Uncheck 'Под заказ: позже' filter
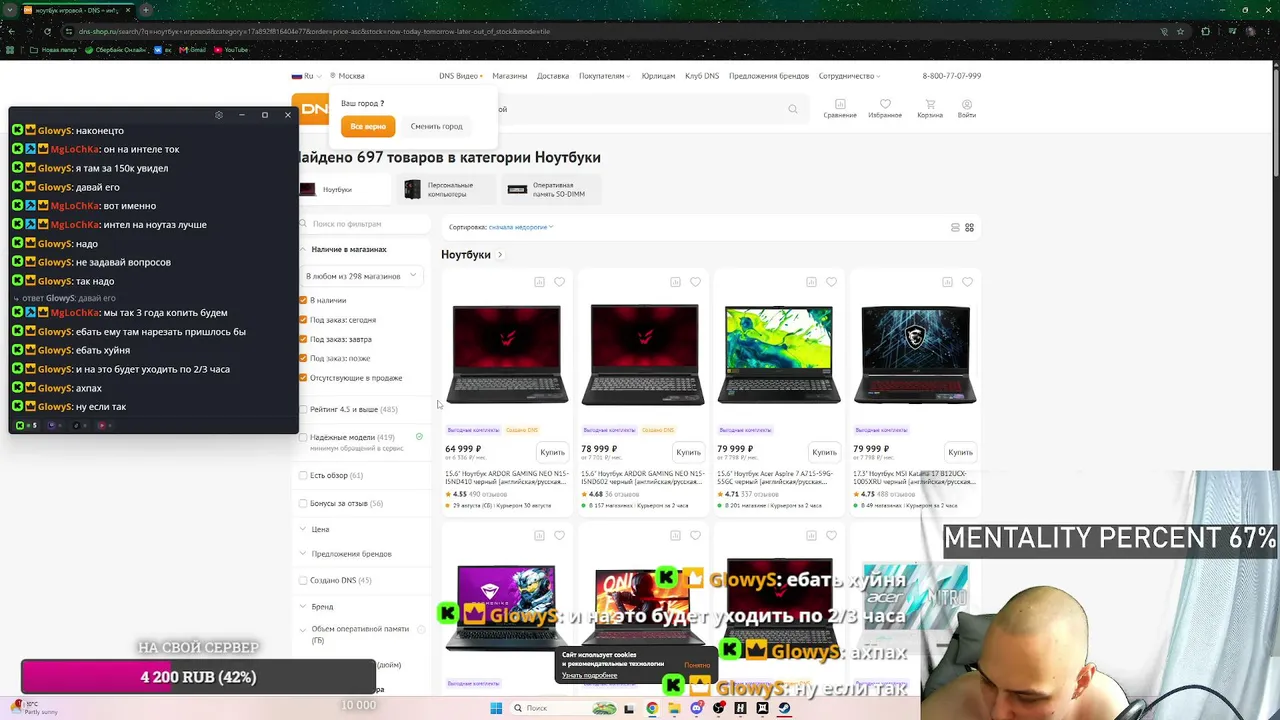 (303, 358)
